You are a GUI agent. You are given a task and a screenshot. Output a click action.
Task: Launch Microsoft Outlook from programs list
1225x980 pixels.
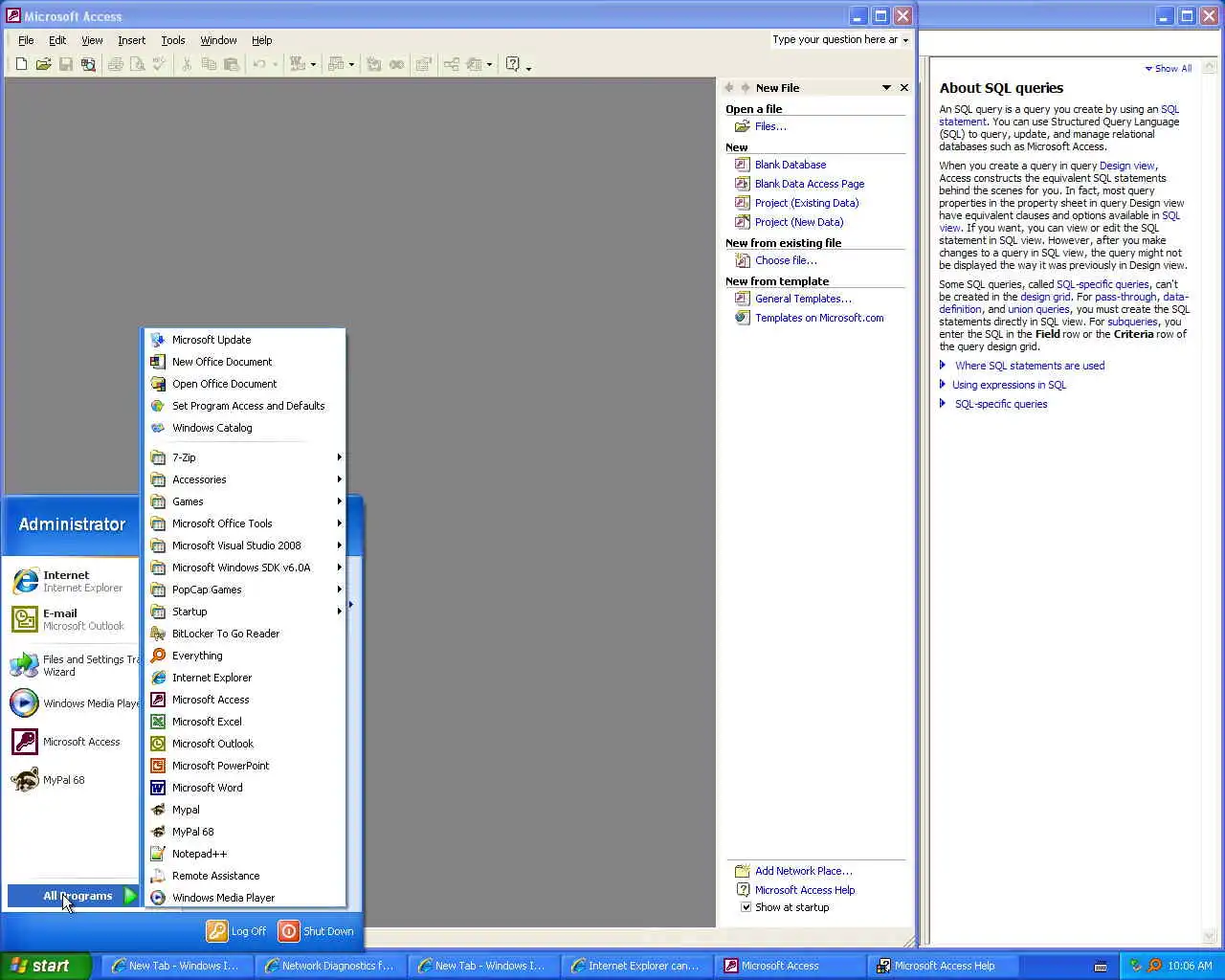tap(245, 744)
